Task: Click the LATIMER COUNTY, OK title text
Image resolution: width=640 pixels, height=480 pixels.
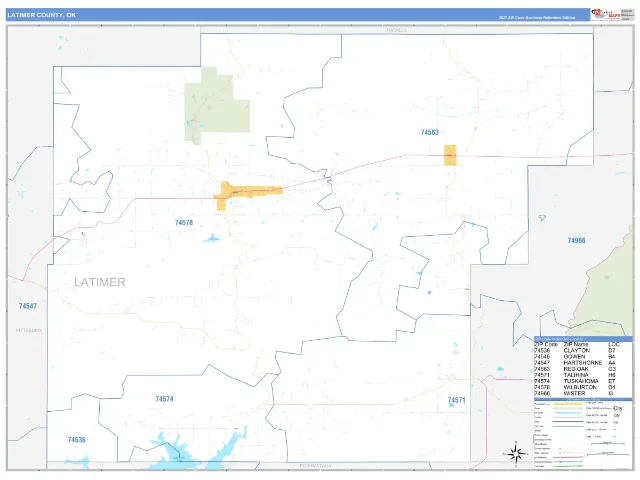Action: (x=41, y=15)
